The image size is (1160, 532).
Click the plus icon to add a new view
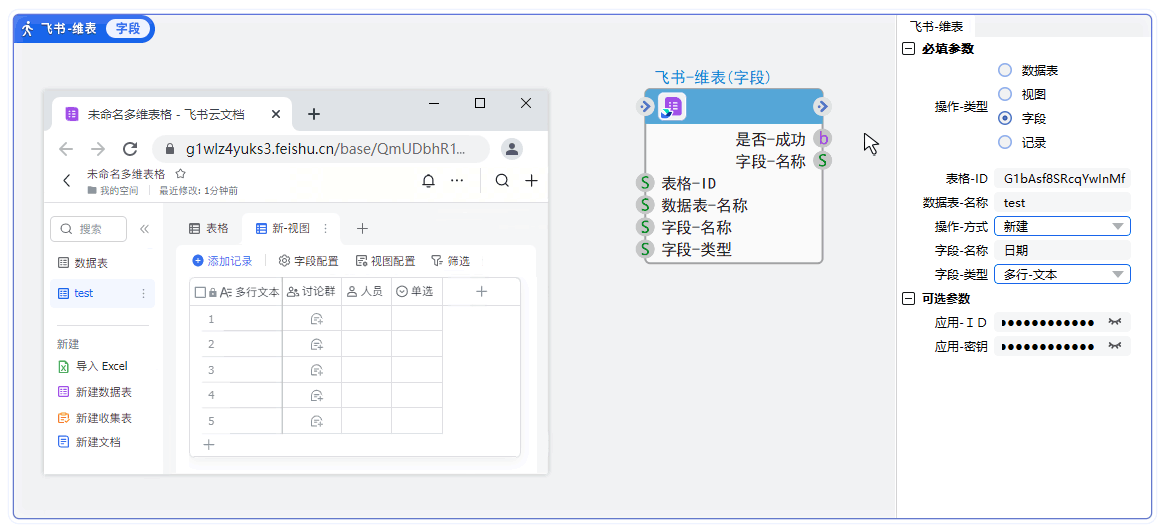[x=362, y=229]
